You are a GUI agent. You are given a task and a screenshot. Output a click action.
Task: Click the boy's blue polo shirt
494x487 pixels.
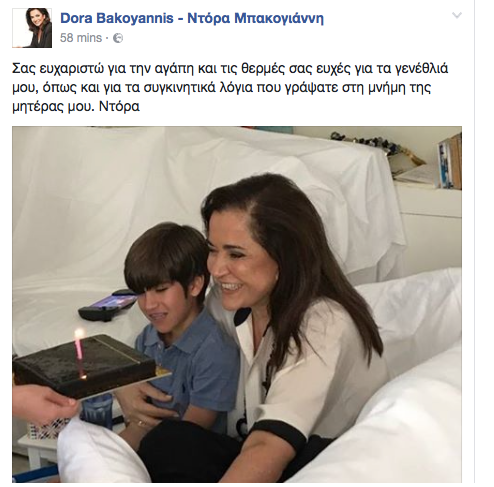pyautogui.click(x=187, y=362)
